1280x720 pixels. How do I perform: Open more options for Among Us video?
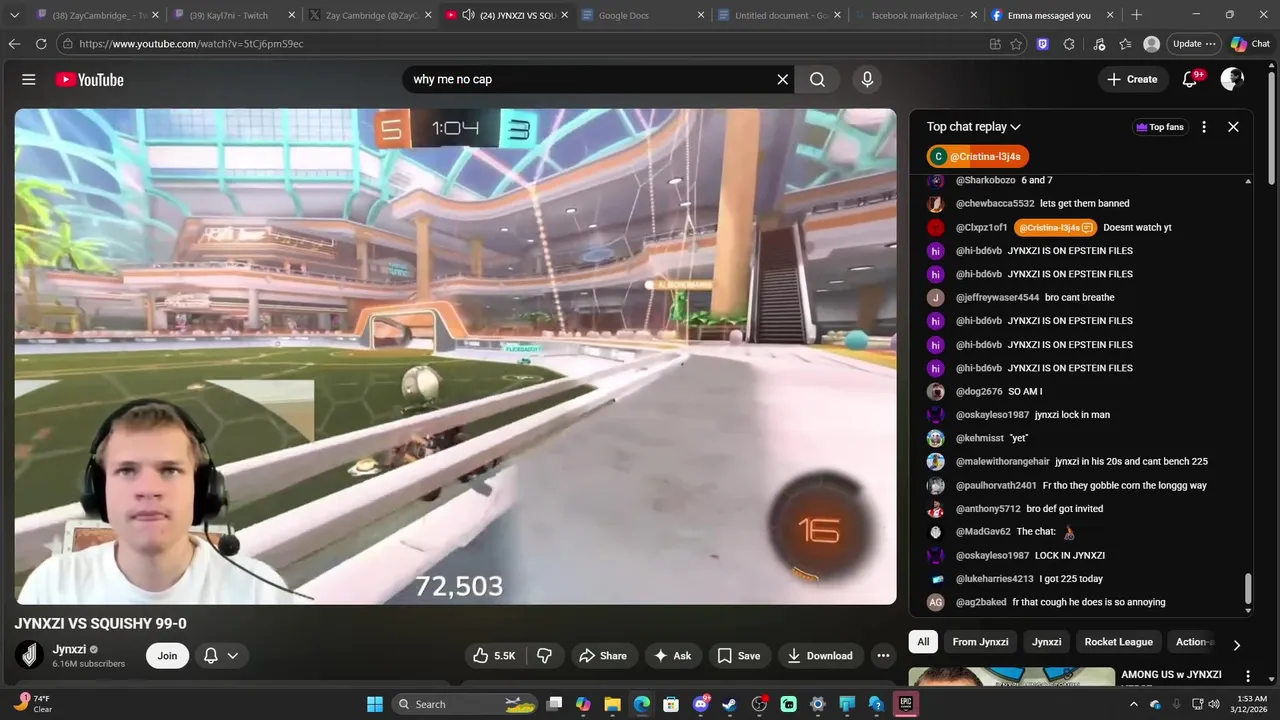pyautogui.click(x=1247, y=676)
